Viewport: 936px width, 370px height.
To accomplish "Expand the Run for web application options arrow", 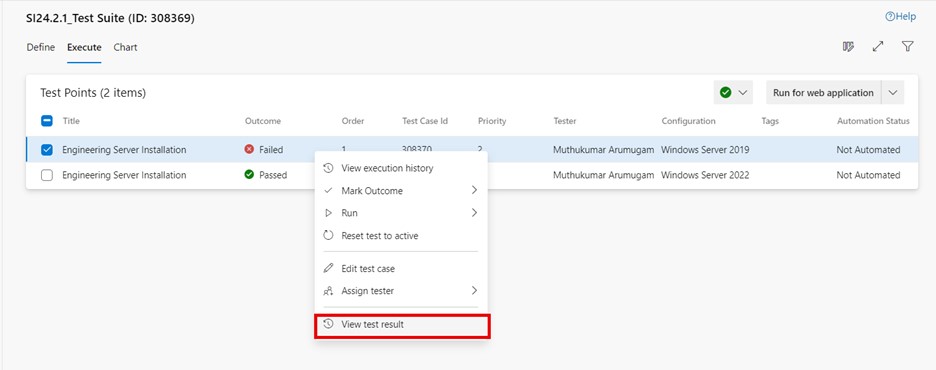I will (x=893, y=92).
